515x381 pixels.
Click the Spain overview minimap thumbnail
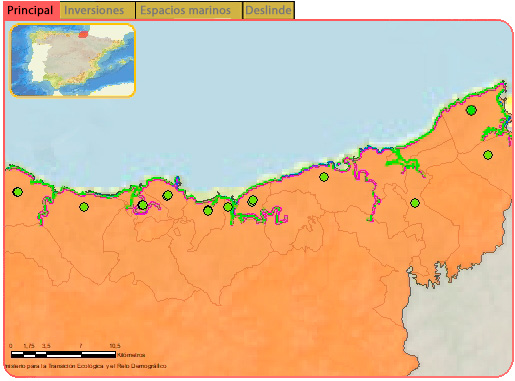pos(72,60)
